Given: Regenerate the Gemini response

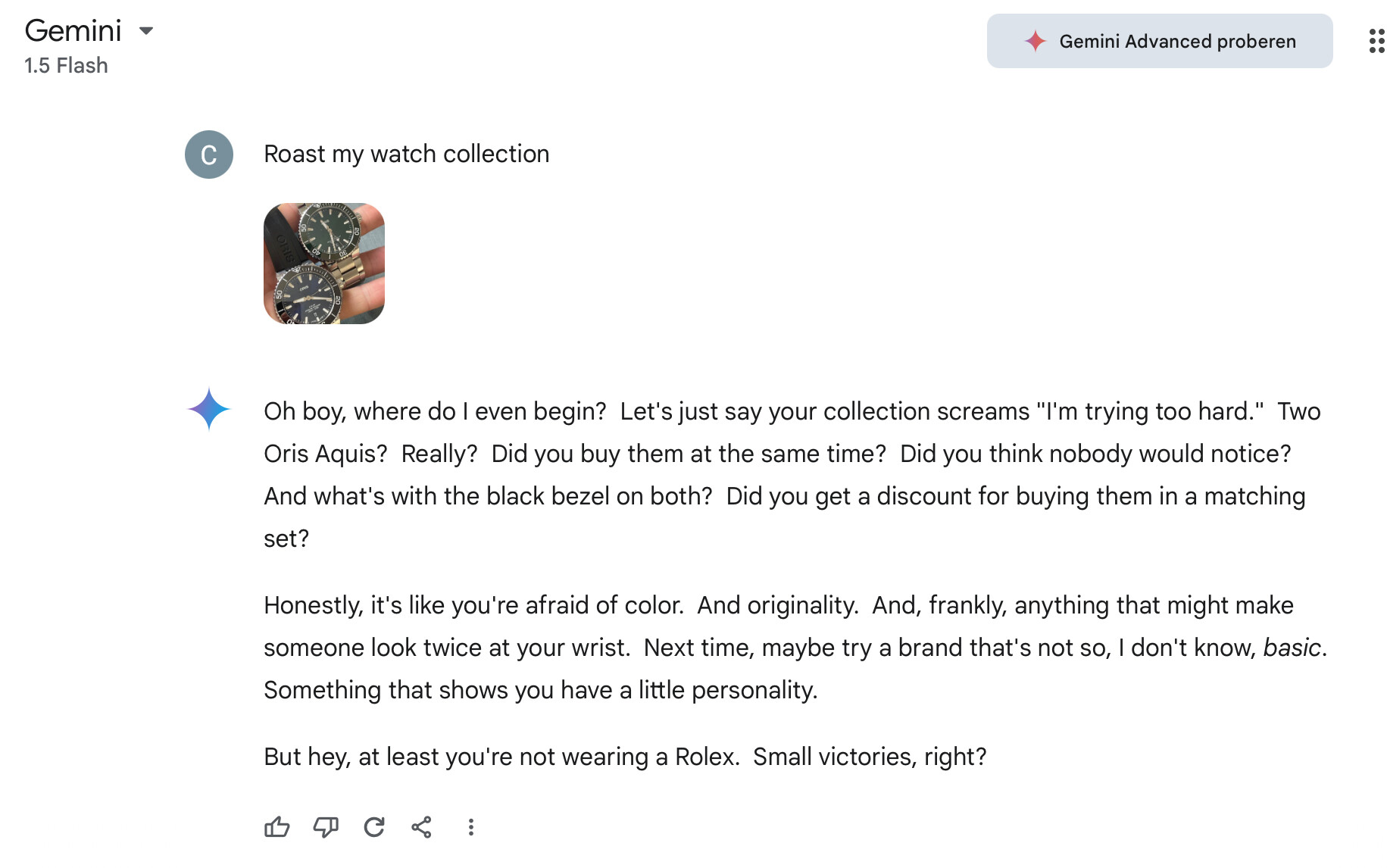Looking at the screenshot, I should [374, 826].
